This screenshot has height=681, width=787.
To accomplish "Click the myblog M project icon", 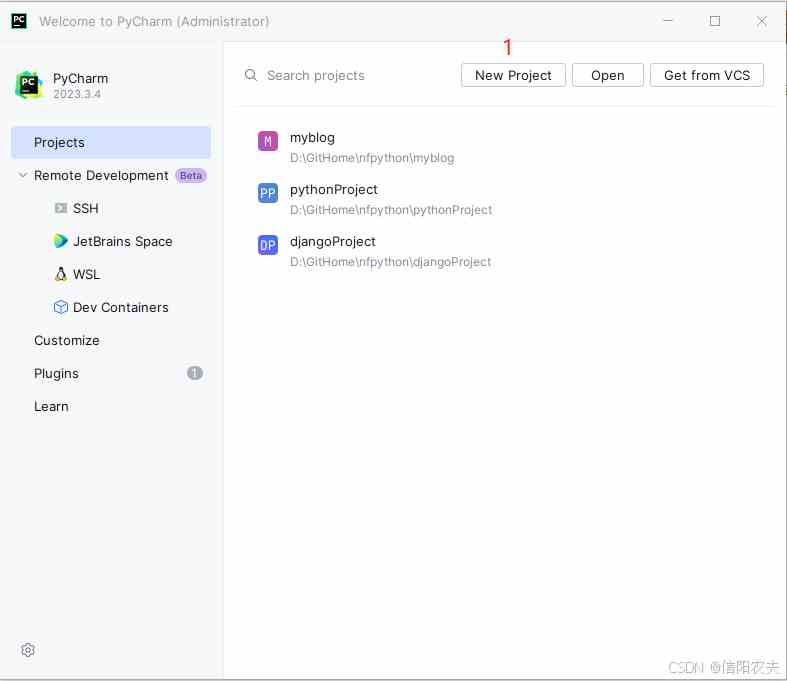I will tap(268, 141).
